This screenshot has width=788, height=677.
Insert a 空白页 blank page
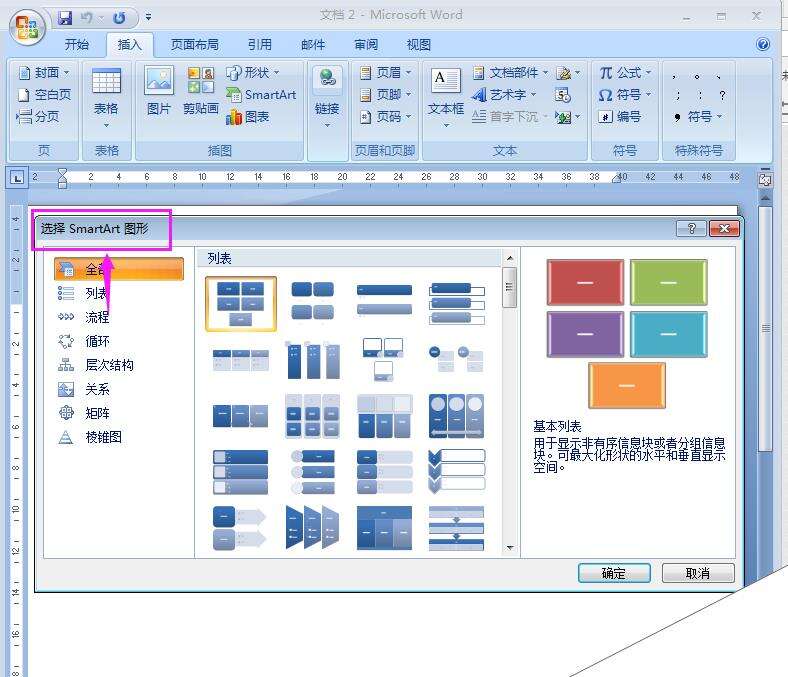pyautogui.click(x=44, y=94)
